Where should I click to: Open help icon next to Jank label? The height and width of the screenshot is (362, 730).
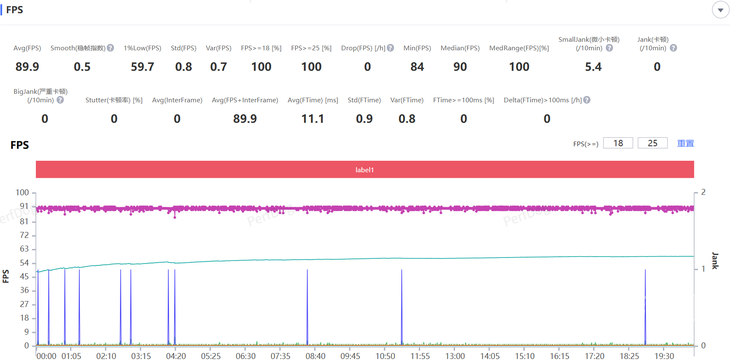[x=673, y=48]
